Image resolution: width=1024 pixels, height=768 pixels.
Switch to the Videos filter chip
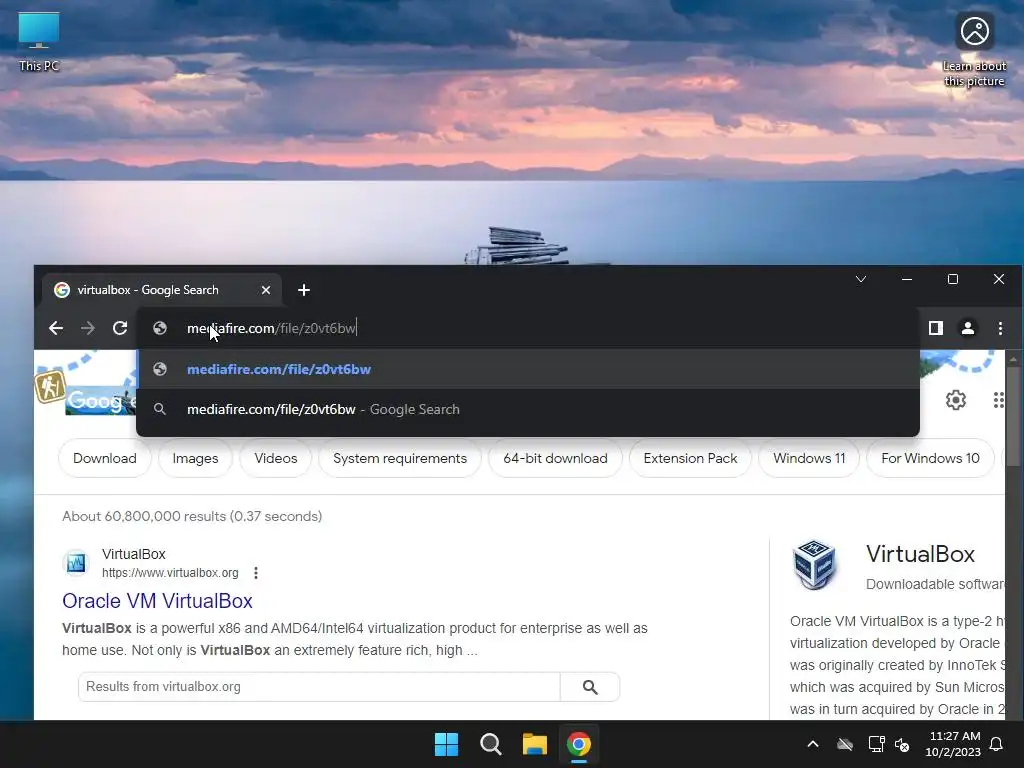(x=276, y=458)
